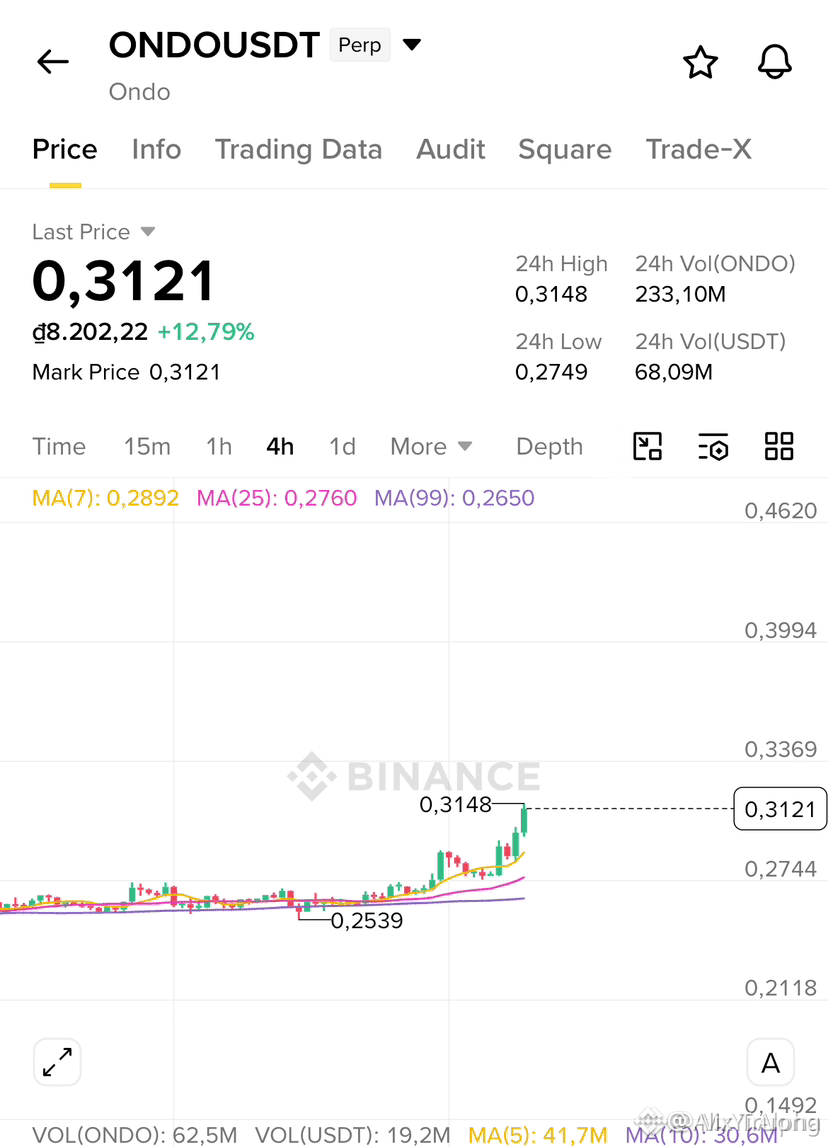This screenshot has height=1147, width=828.
Task: Open the Trading Data tab
Action: pyautogui.click(x=298, y=149)
